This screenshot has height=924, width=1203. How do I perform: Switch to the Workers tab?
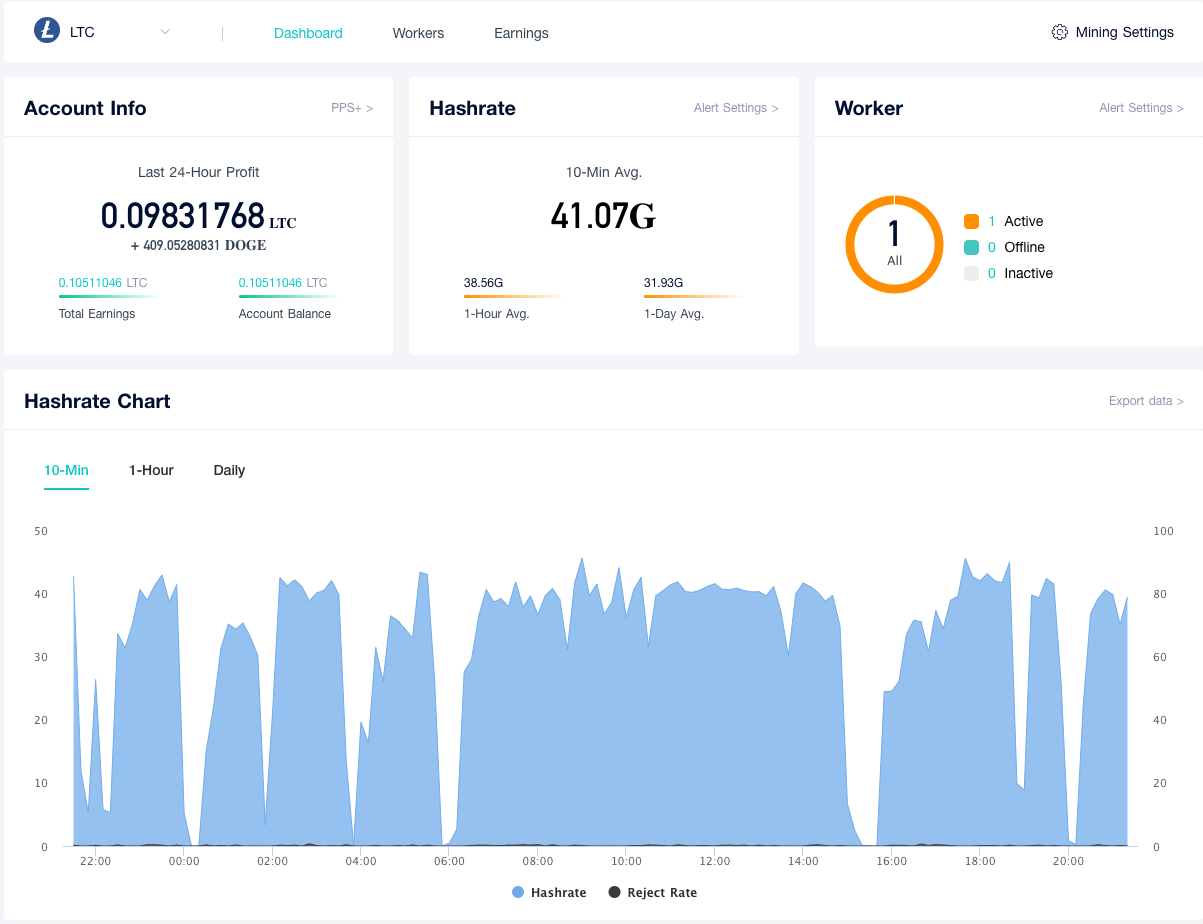[x=418, y=33]
